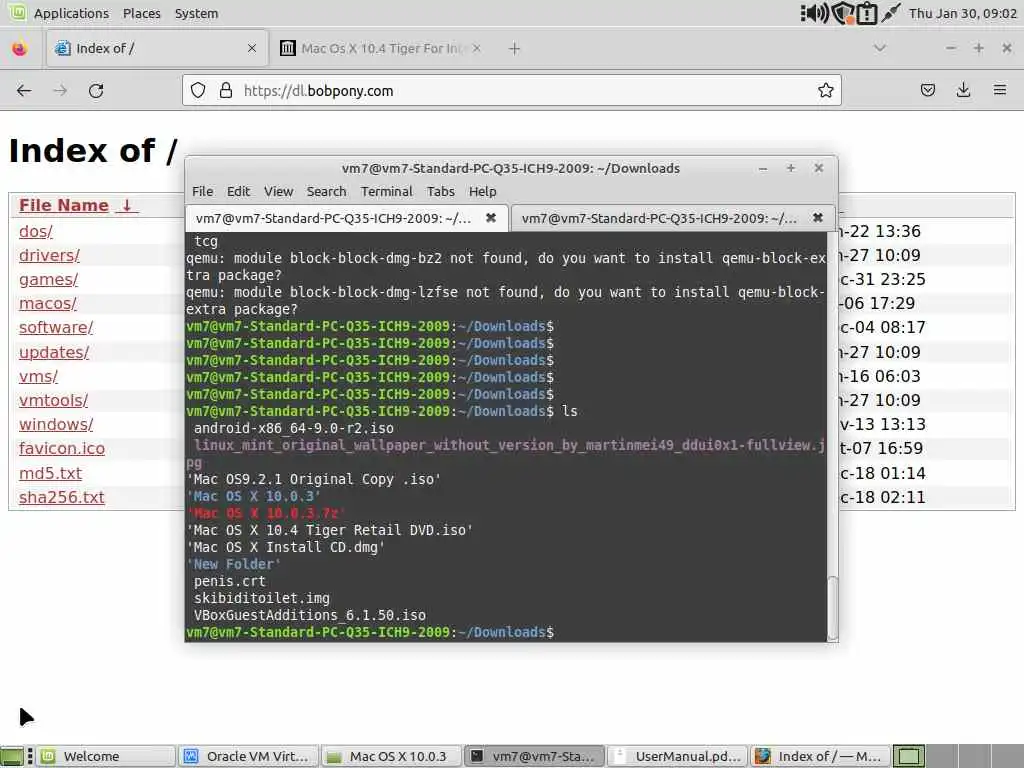Sort listing by the File Name header
The height and width of the screenshot is (768, 1024).
pyautogui.click(x=78, y=205)
